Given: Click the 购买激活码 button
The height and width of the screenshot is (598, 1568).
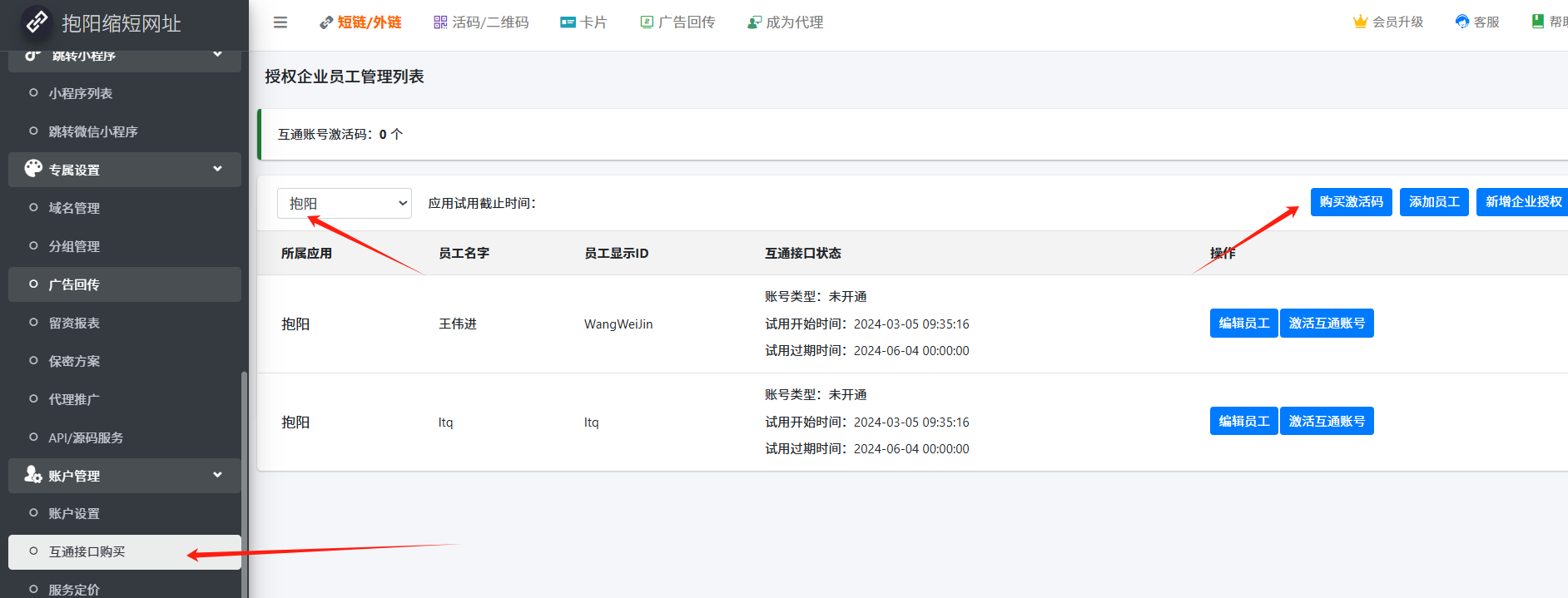Looking at the screenshot, I should click(x=1351, y=202).
